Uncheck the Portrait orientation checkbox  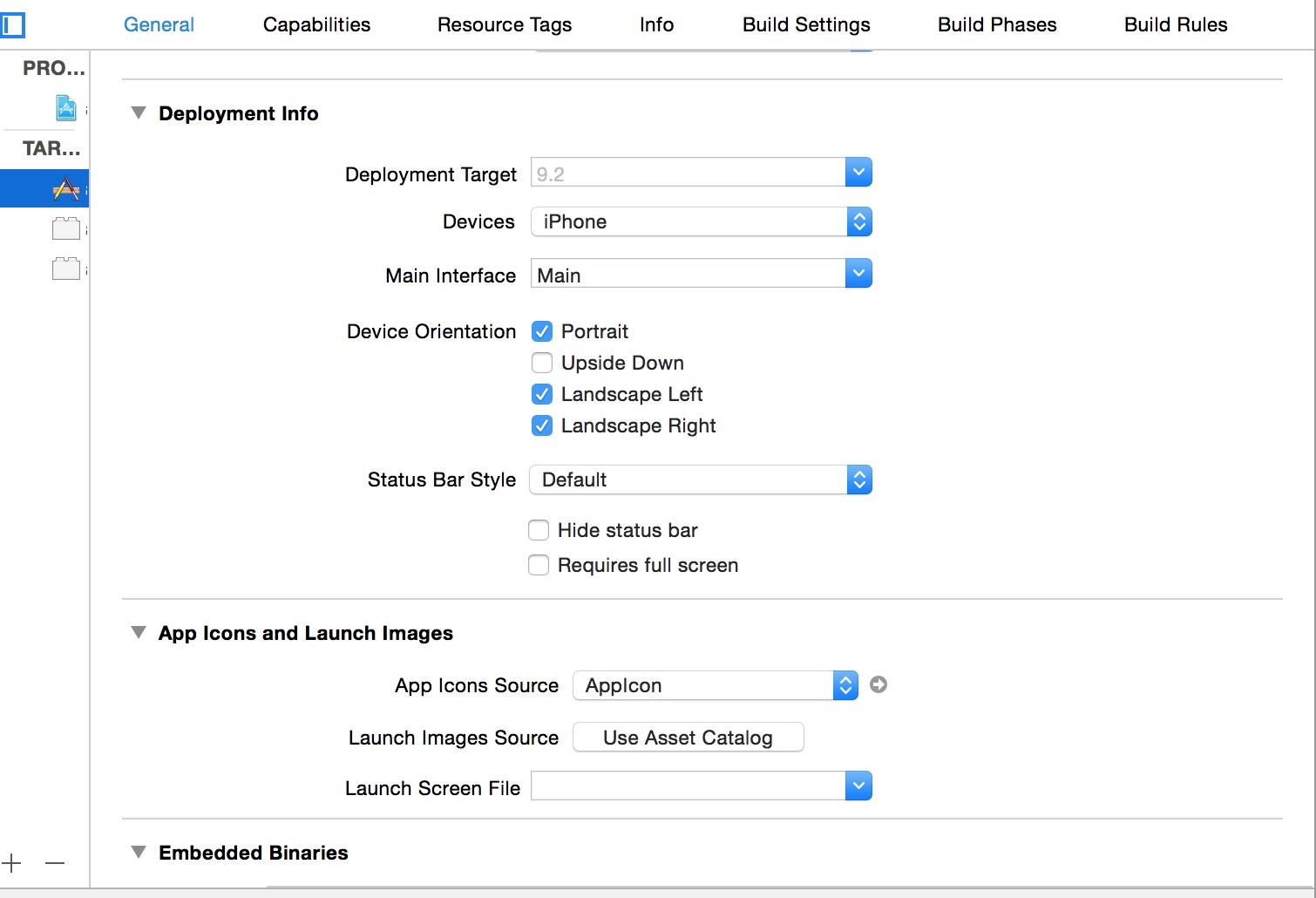click(542, 331)
